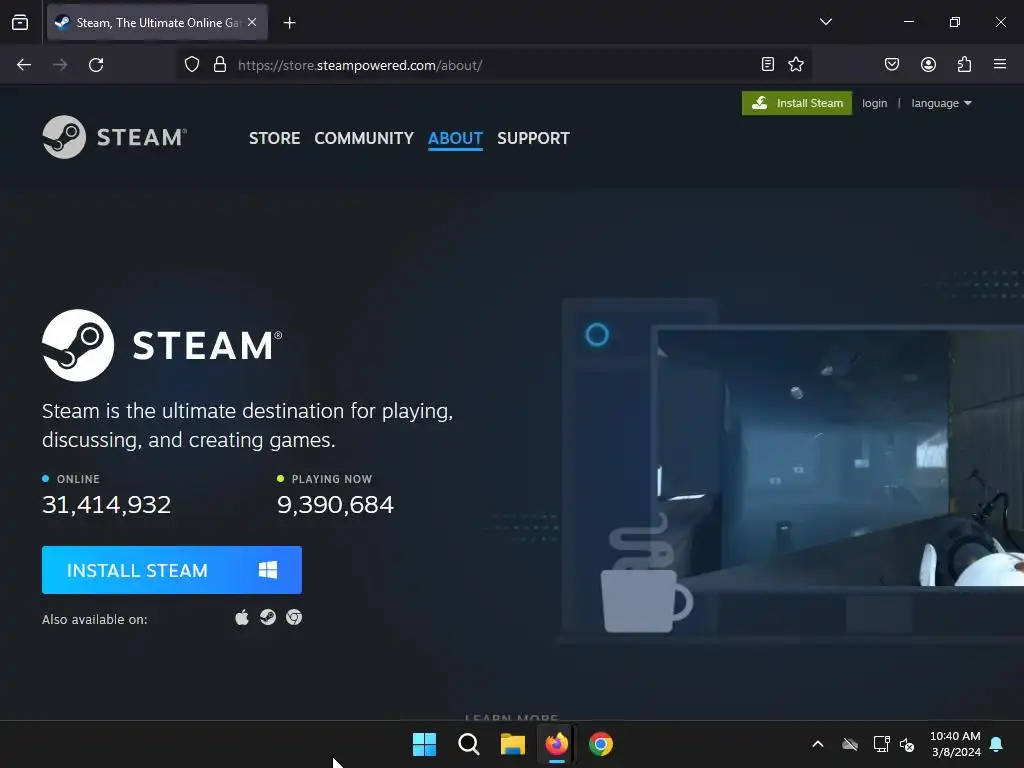Open the SUPPORT menu item
1024x768 pixels.
533,138
